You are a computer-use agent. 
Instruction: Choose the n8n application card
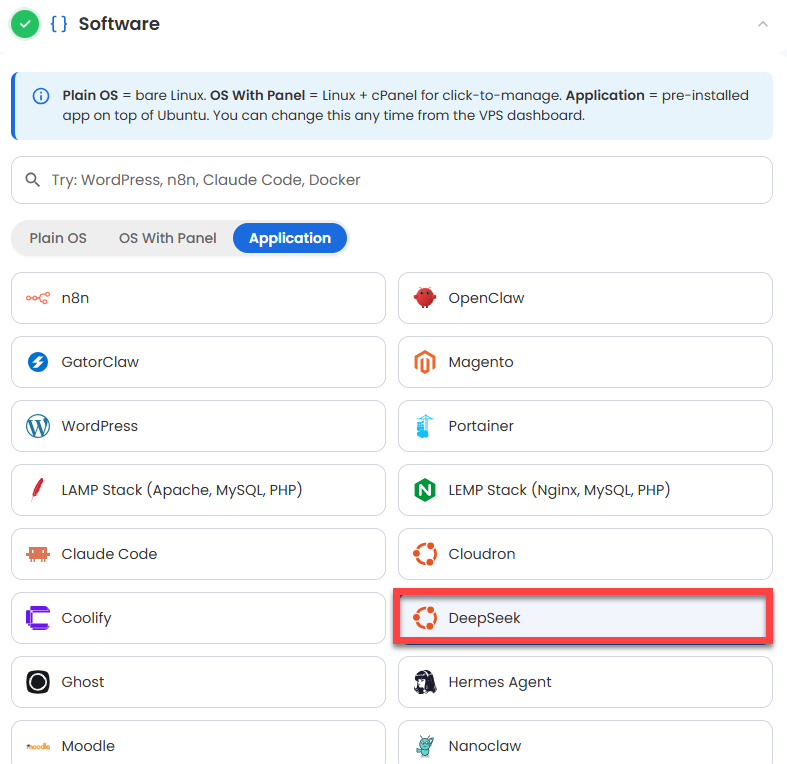pos(198,298)
